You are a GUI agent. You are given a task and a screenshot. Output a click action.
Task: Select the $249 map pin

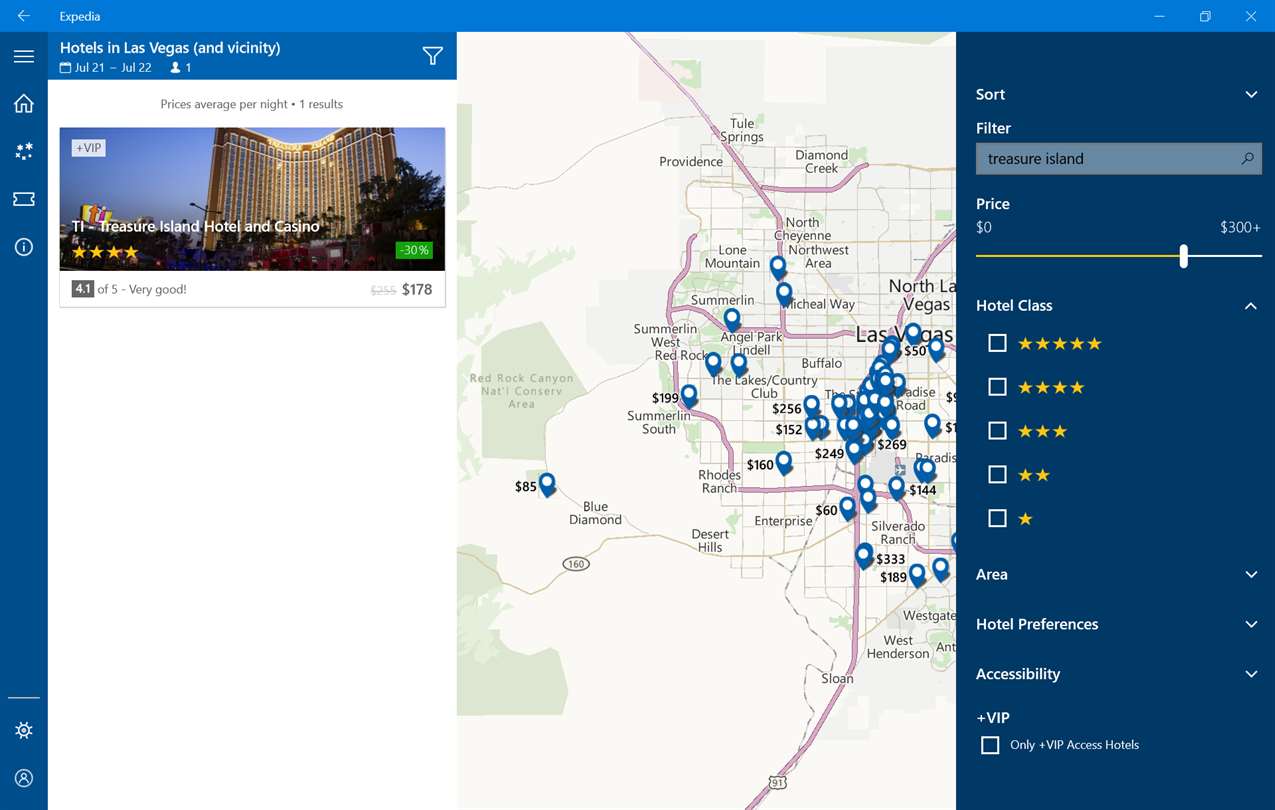tap(854, 448)
